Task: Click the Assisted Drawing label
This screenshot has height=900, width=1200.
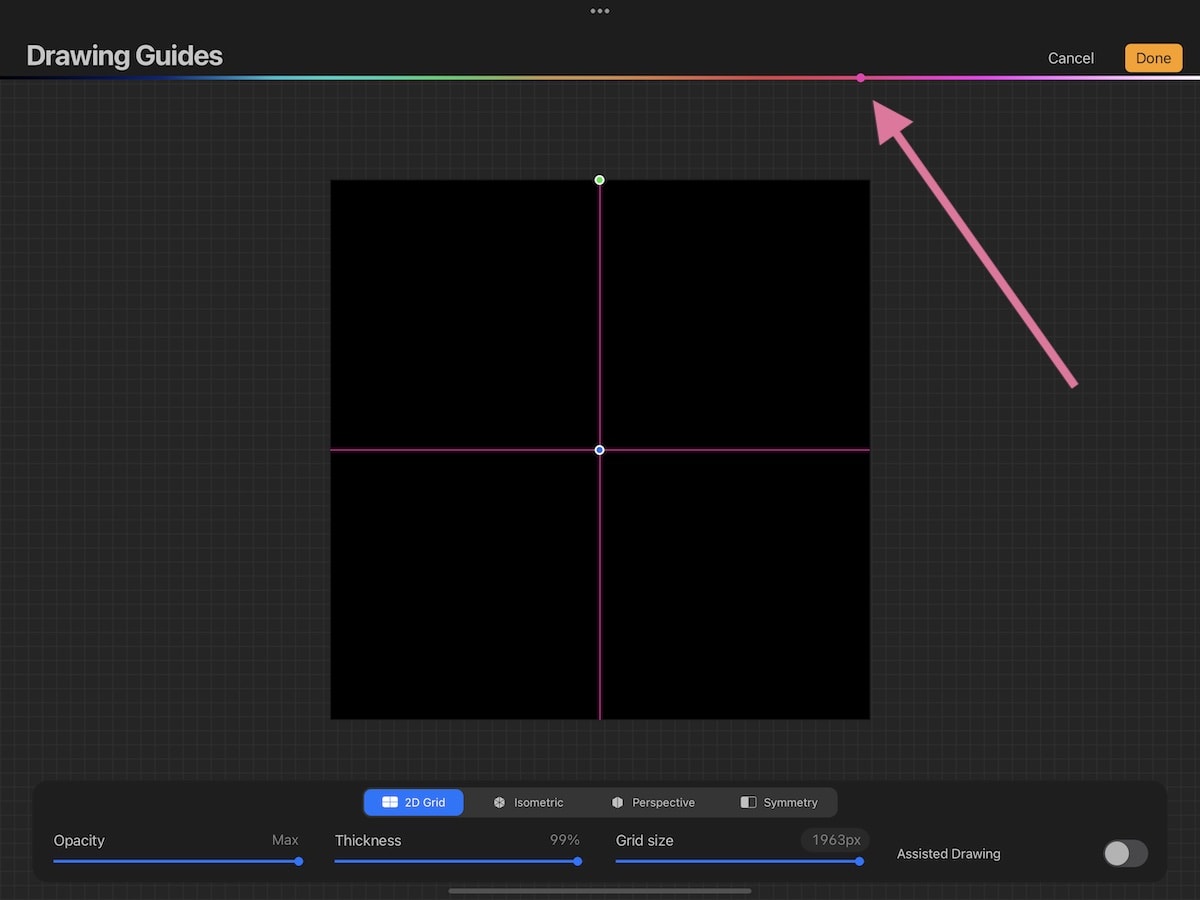Action: (x=948, y=854)
